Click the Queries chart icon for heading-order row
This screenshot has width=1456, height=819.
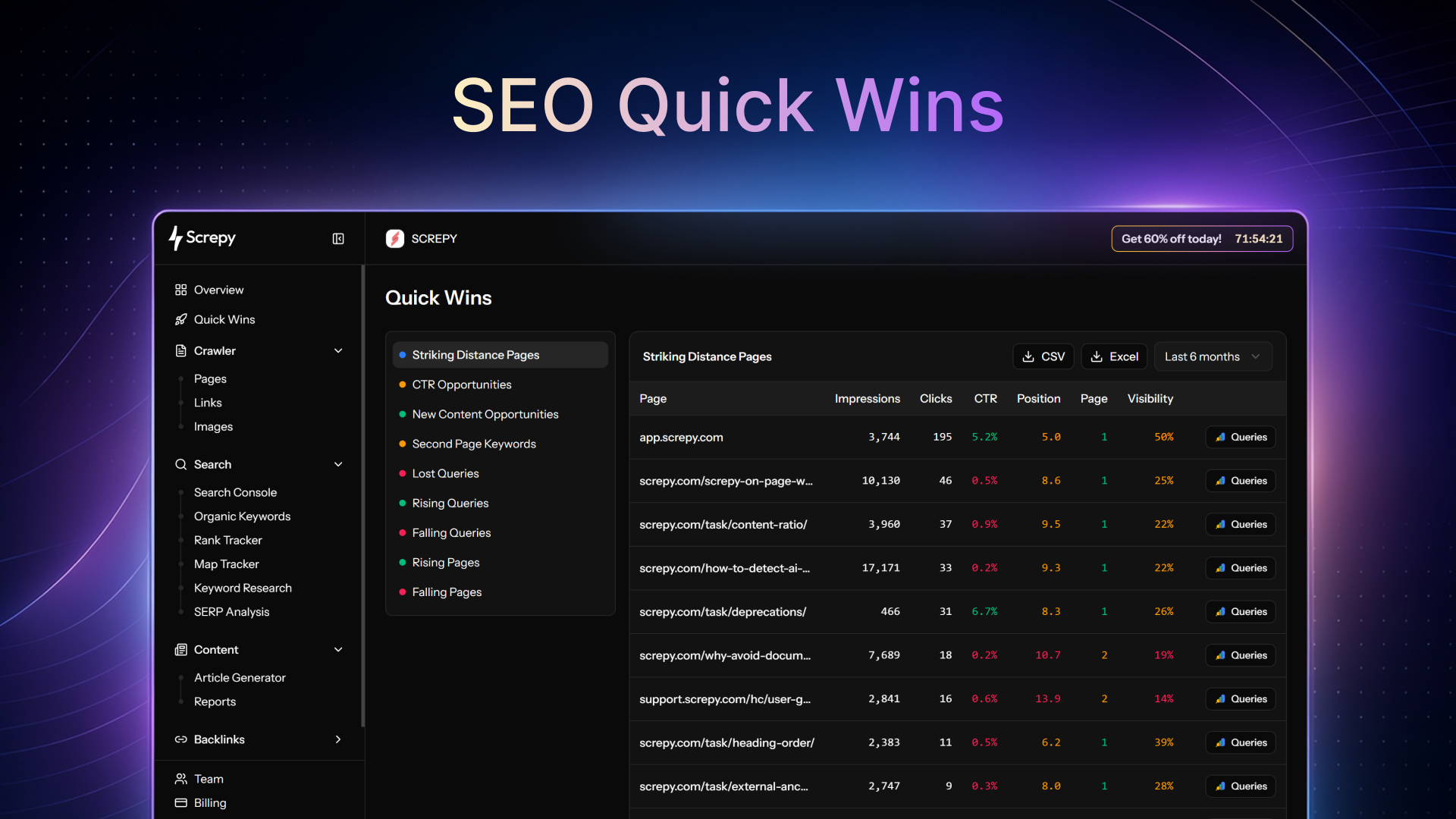pyautogui.click(x=1220, y=742)
